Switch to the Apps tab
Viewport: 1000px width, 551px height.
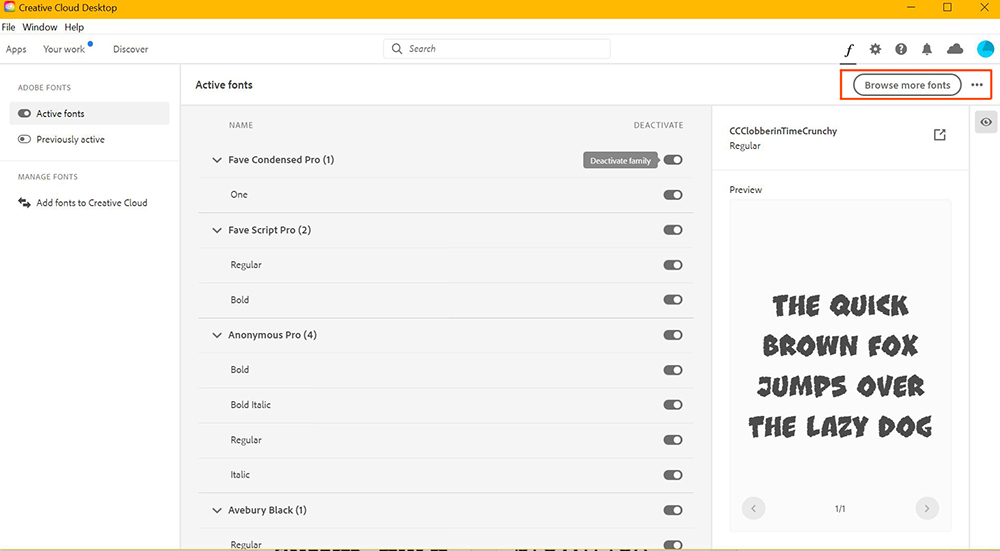tap(16, 49)
